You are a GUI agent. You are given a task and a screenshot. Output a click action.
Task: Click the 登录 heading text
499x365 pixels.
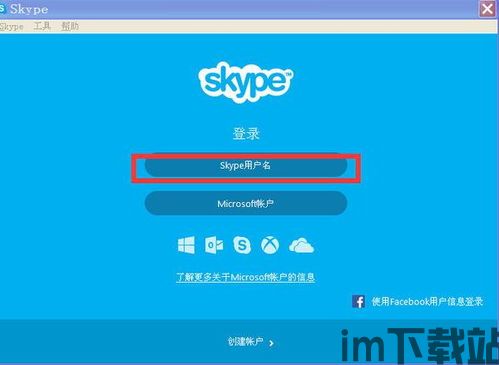click(246, 134)
